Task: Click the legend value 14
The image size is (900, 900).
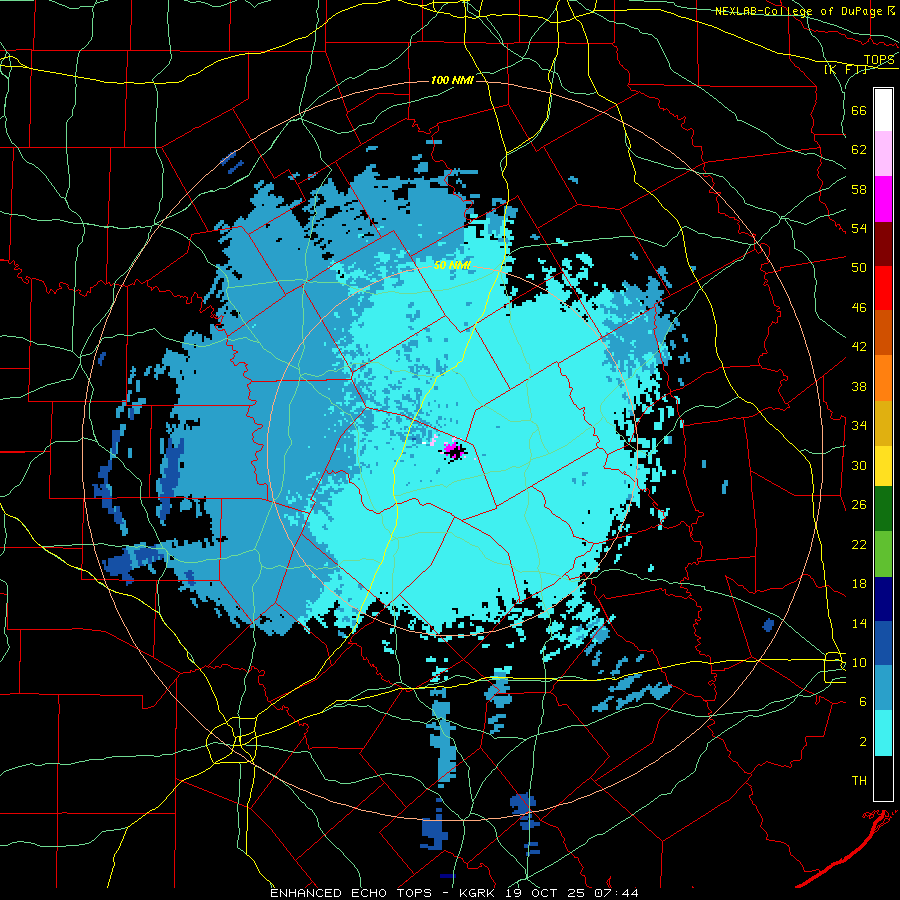Action: pyautogui.click(x=859, y=623)
